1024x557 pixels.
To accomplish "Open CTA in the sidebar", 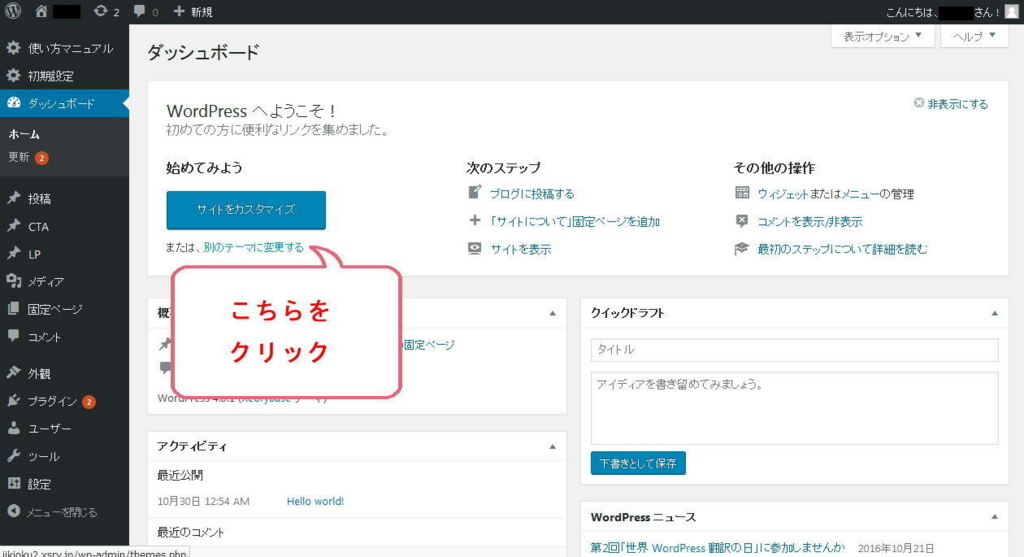I will click(64, 227).
